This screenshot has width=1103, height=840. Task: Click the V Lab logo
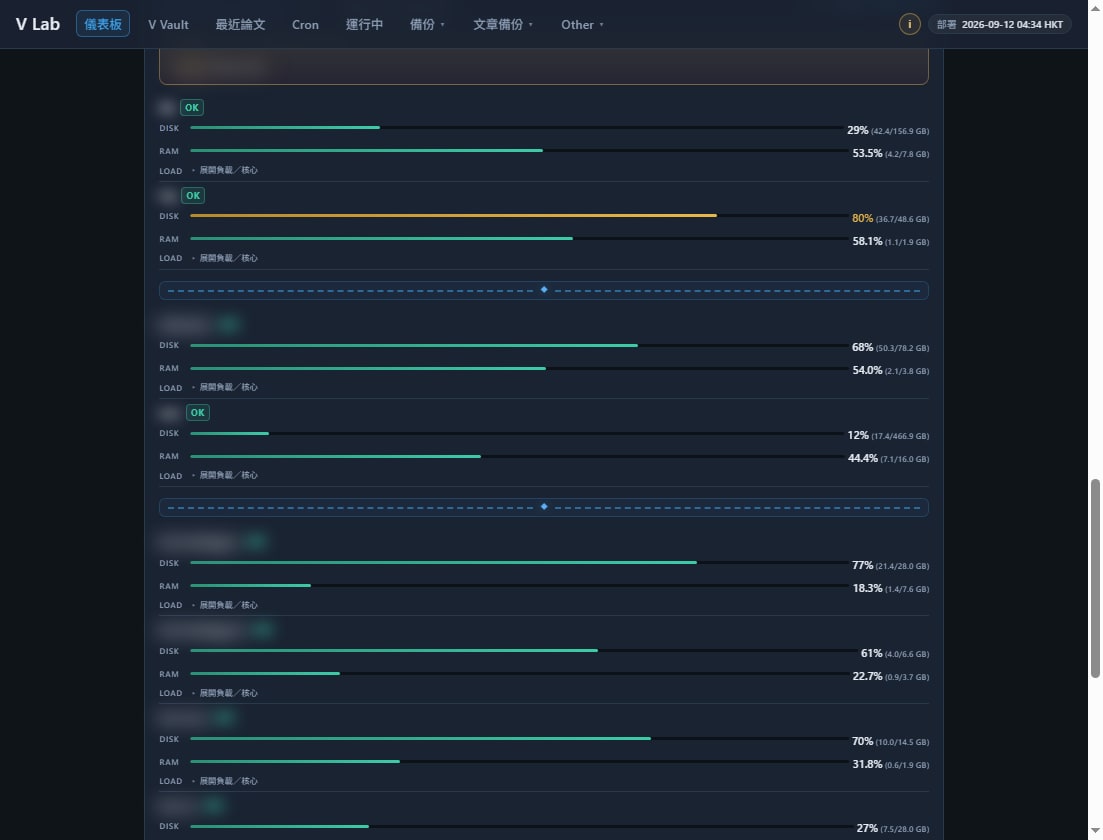pyautogui.click(x=38, y=24)
